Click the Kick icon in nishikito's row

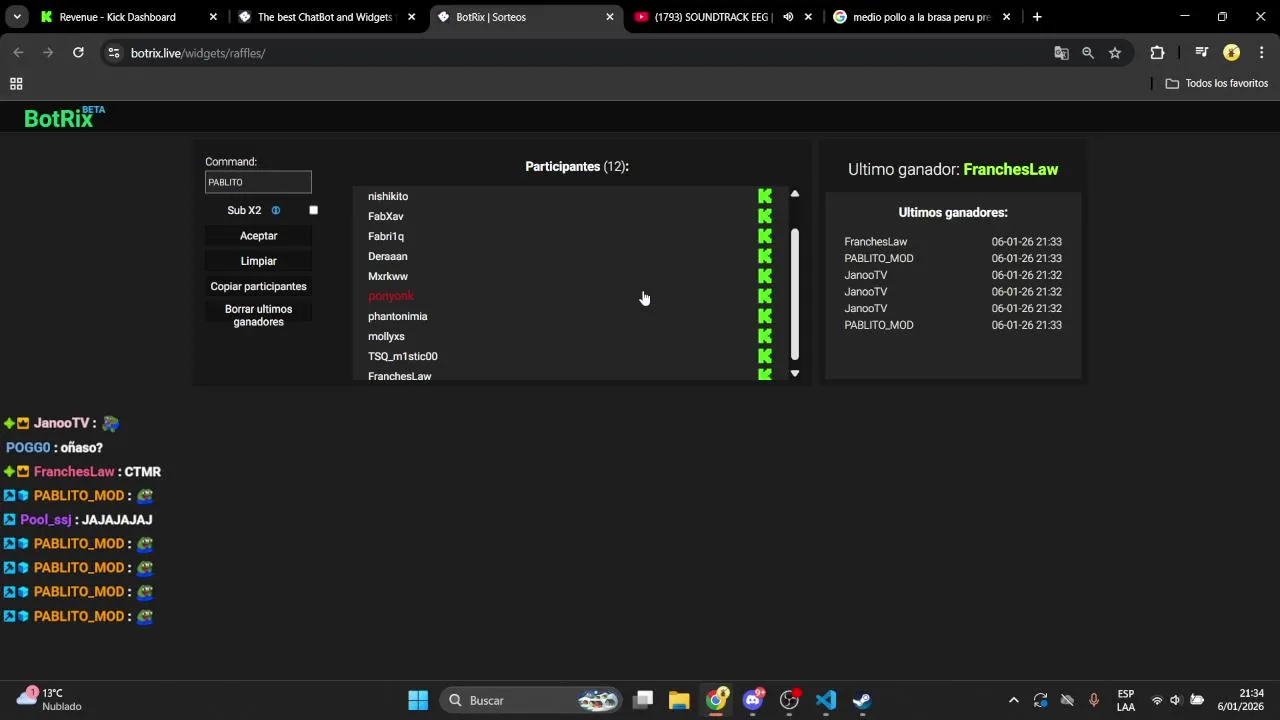click(x=765, y=196)
